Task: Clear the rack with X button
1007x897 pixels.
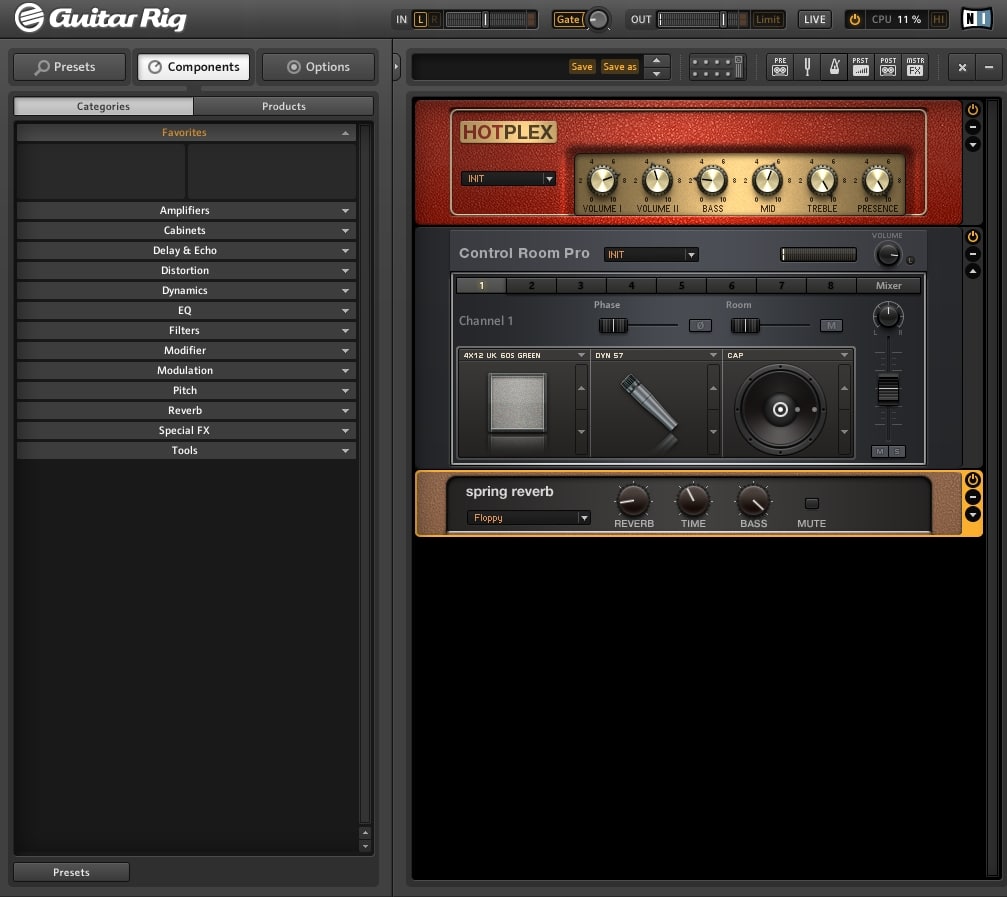Action: pos(962,67)
